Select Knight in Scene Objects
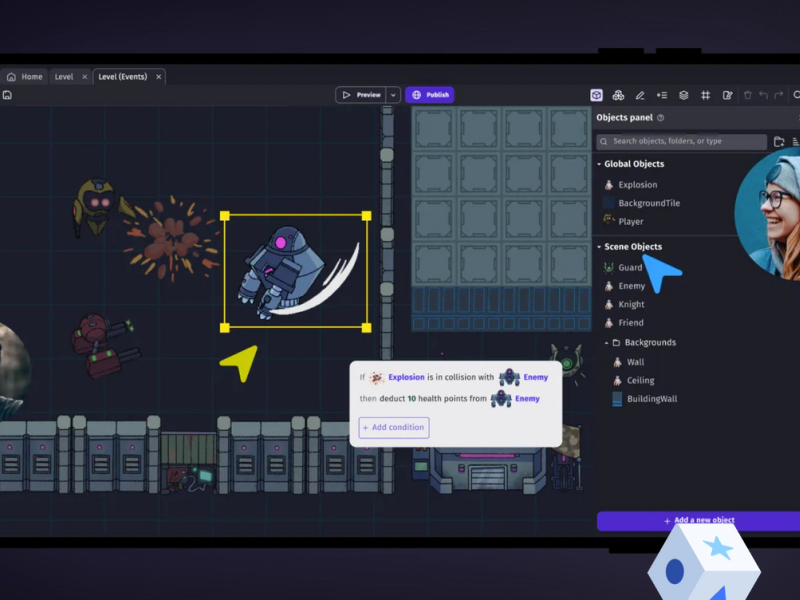This screenshot has width=800, height=600. tap(631, 305)
